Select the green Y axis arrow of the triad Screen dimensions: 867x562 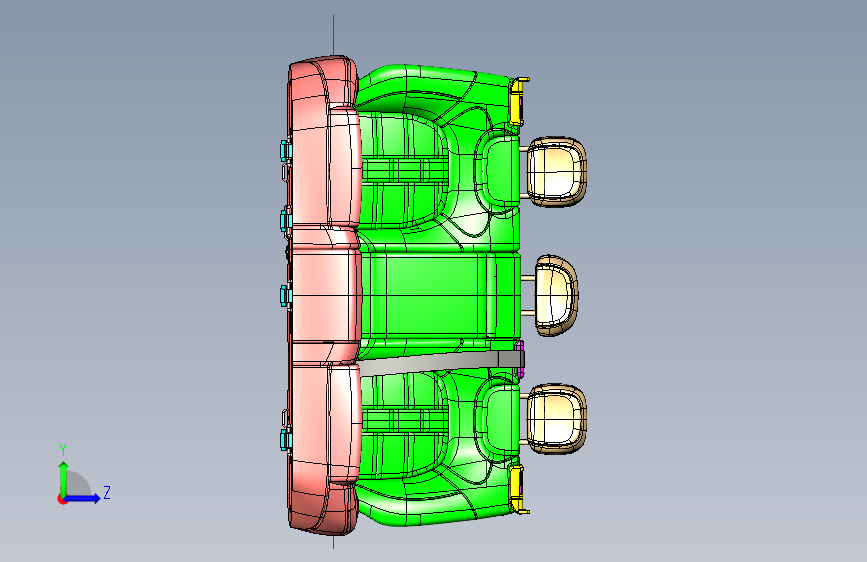64,479
